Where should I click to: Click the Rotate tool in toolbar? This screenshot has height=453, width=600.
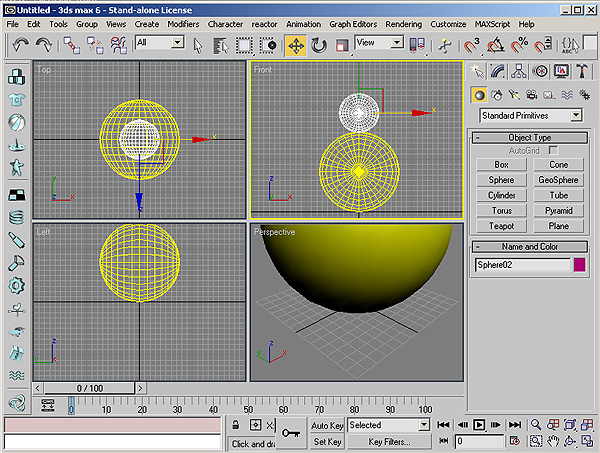coord(319,45)
